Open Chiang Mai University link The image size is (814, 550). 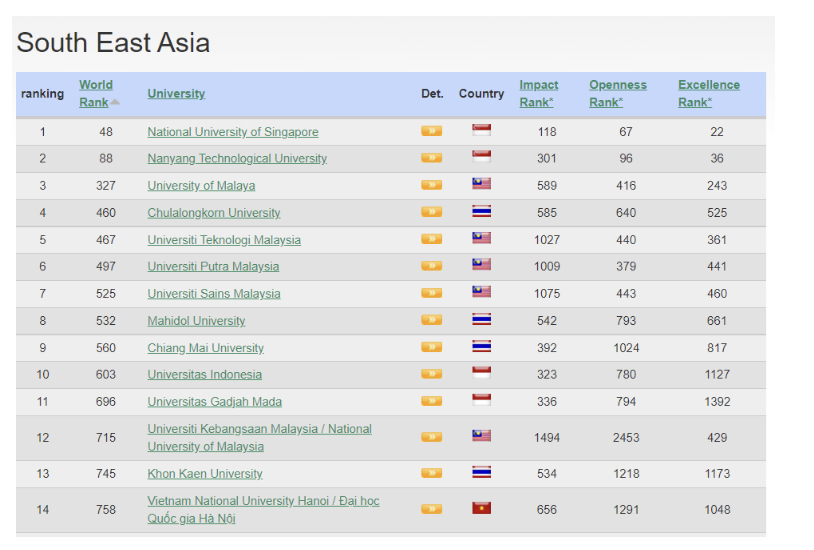point(205,347)
